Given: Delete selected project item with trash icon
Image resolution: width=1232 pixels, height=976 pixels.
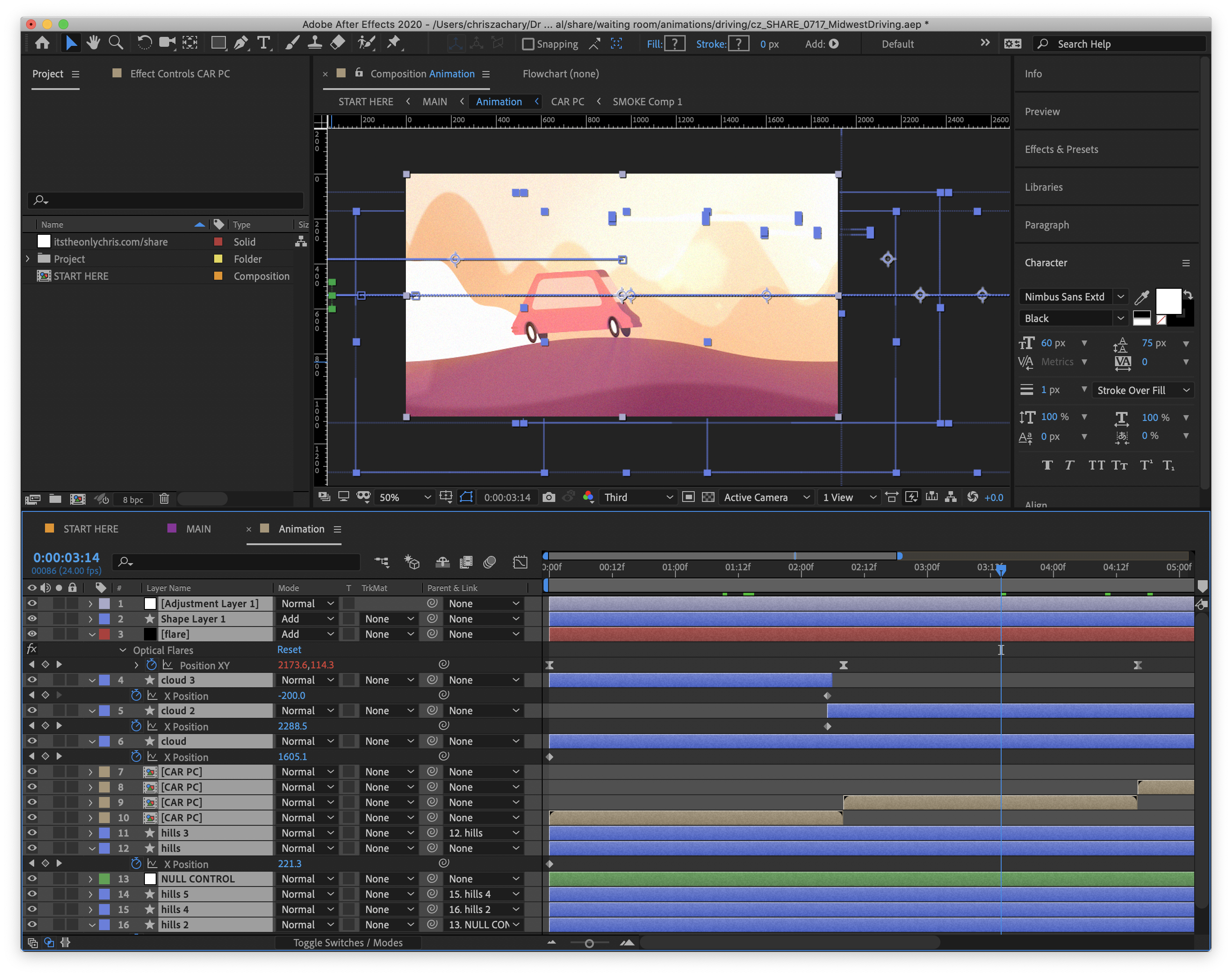Looking at the screenshot, I should [164, 498].
